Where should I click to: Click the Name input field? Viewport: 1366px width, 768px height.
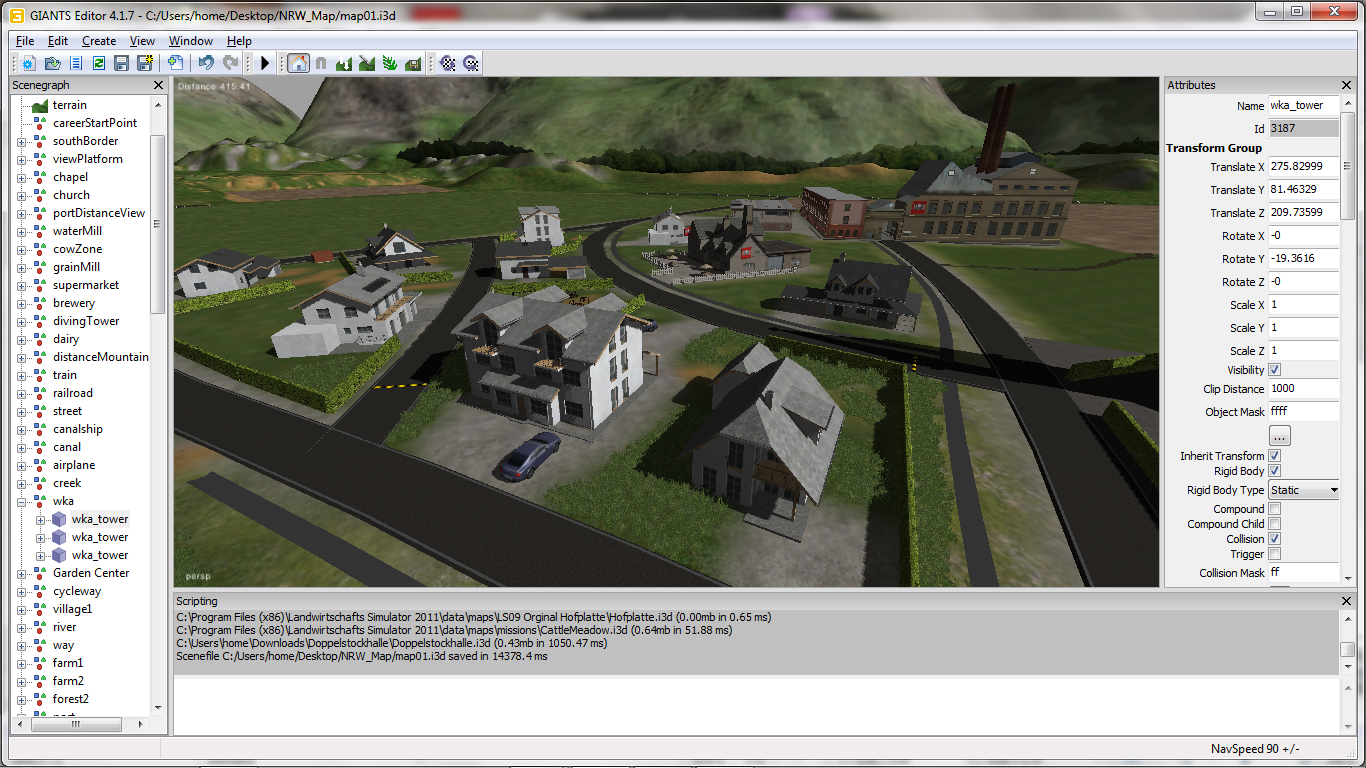[x=1303, y=105]
